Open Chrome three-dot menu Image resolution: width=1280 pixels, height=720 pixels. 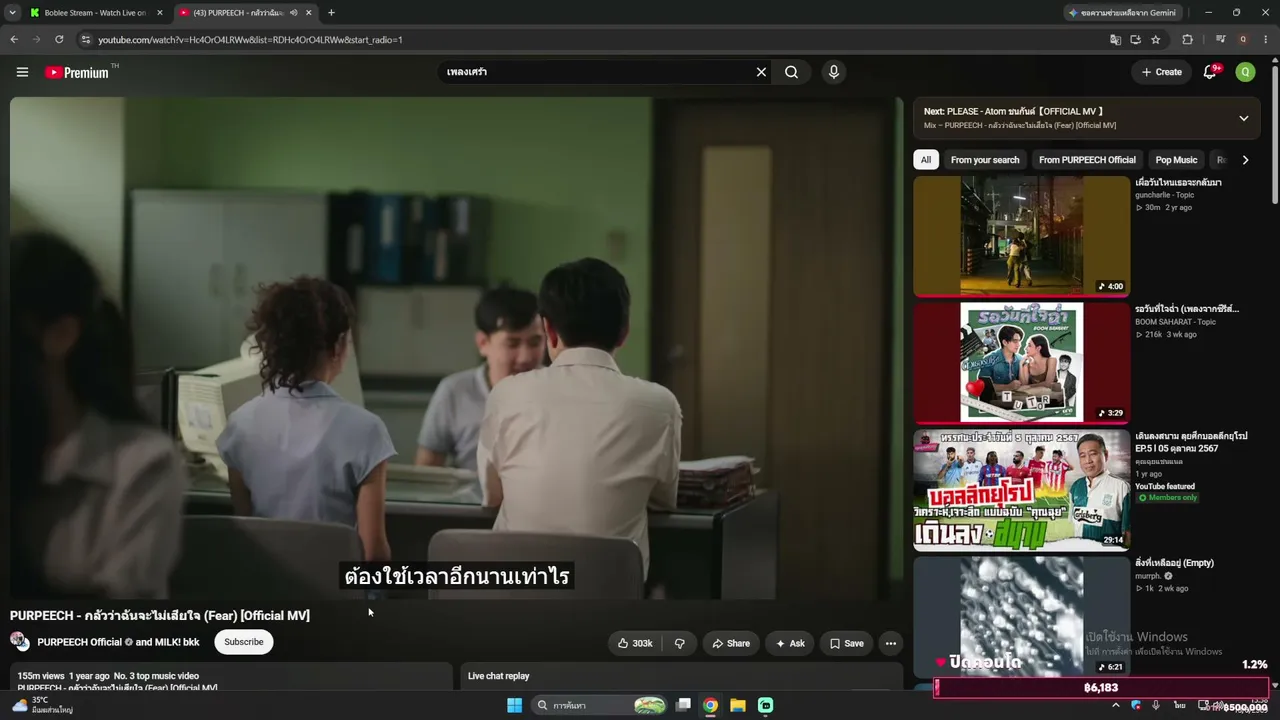[1265, 40]
